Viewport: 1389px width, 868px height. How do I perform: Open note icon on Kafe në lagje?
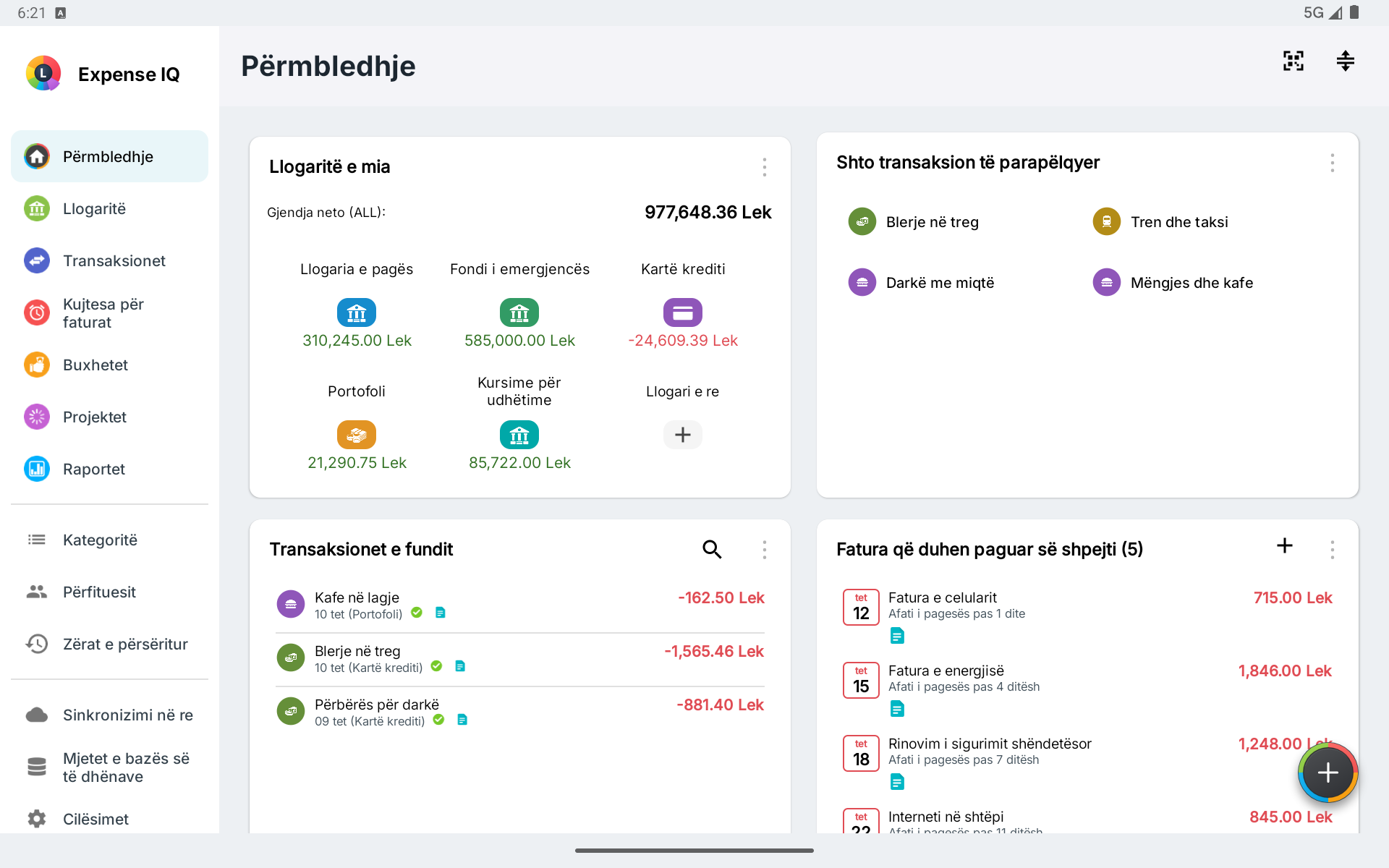click(440, 613)
